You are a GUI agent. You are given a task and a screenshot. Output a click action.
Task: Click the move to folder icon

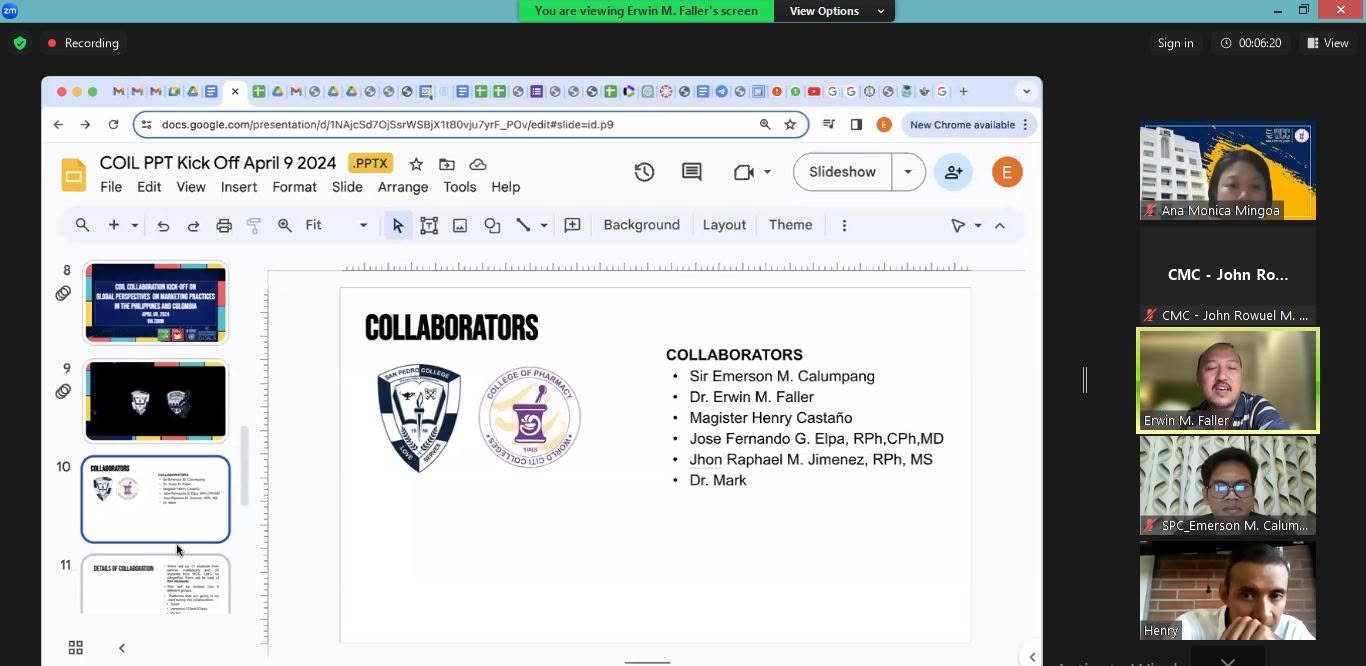[447, 164]
